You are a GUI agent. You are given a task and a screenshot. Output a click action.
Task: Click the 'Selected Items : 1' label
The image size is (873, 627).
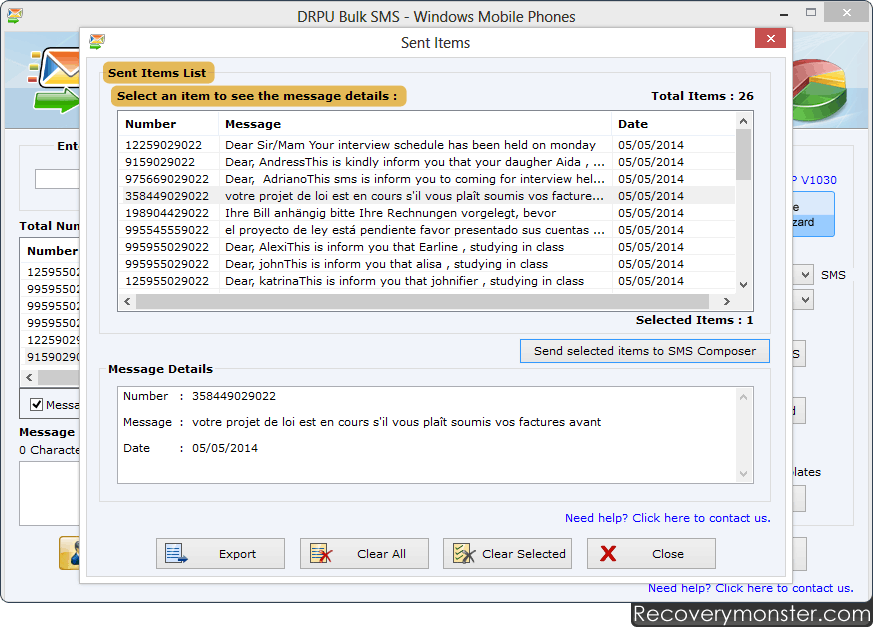(x=694, y=320)
